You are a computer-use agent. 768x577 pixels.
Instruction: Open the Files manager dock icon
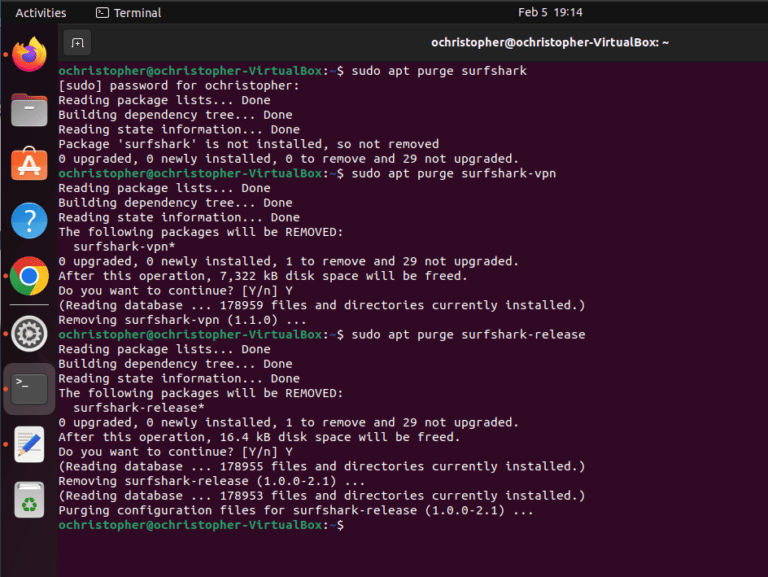click(x=29, y=110)
